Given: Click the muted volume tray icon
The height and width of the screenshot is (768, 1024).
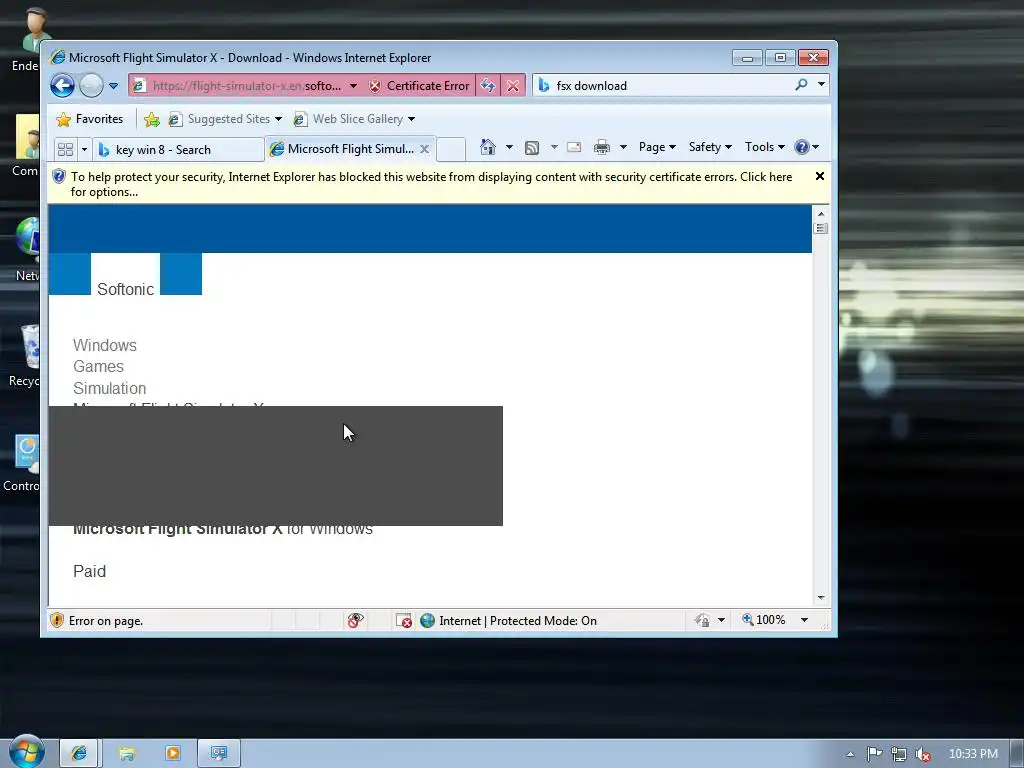Looking at the screenshot, I should tap(923, 755).
